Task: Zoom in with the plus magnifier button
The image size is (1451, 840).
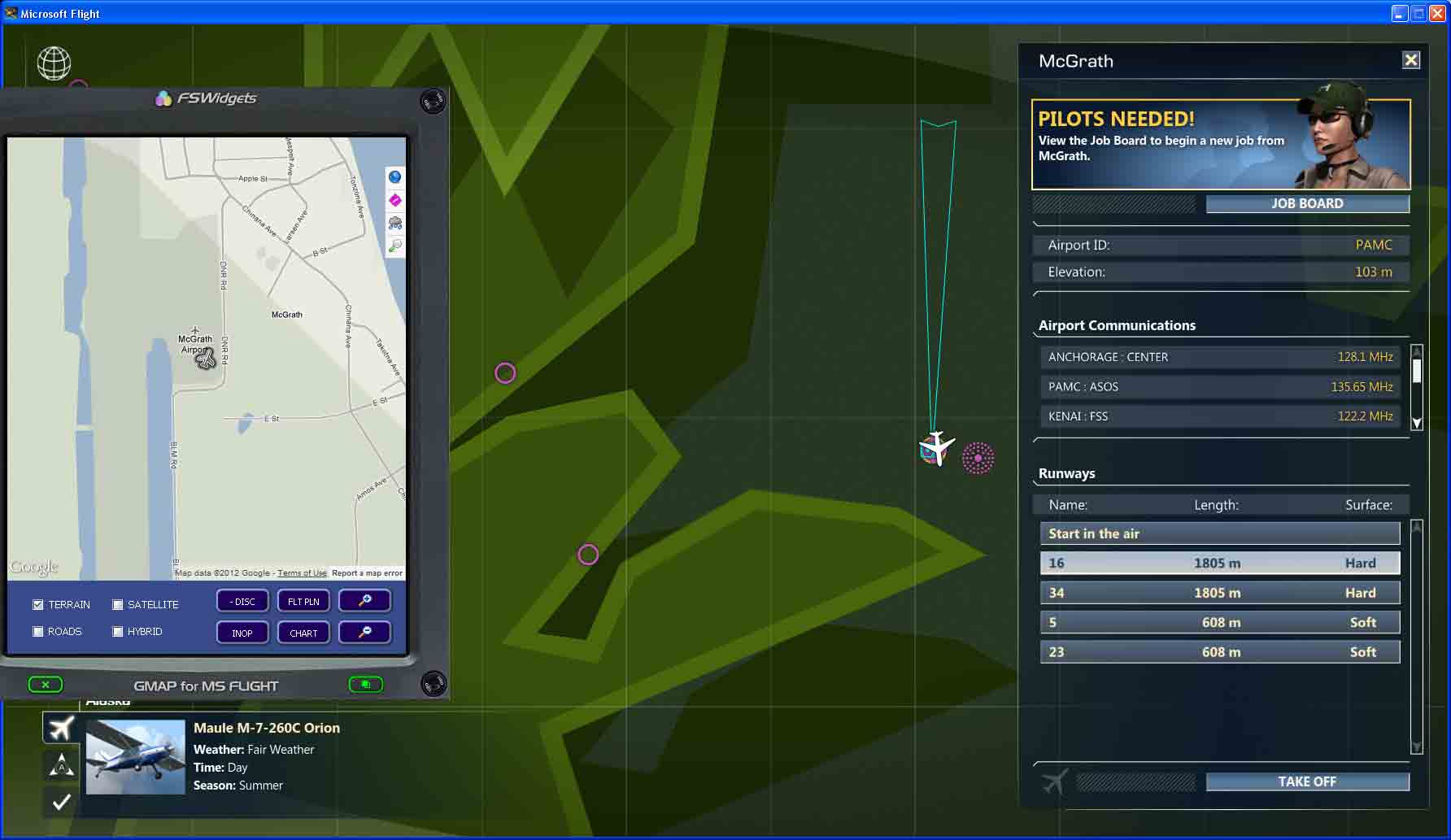Action: click(x=364, y=601)
